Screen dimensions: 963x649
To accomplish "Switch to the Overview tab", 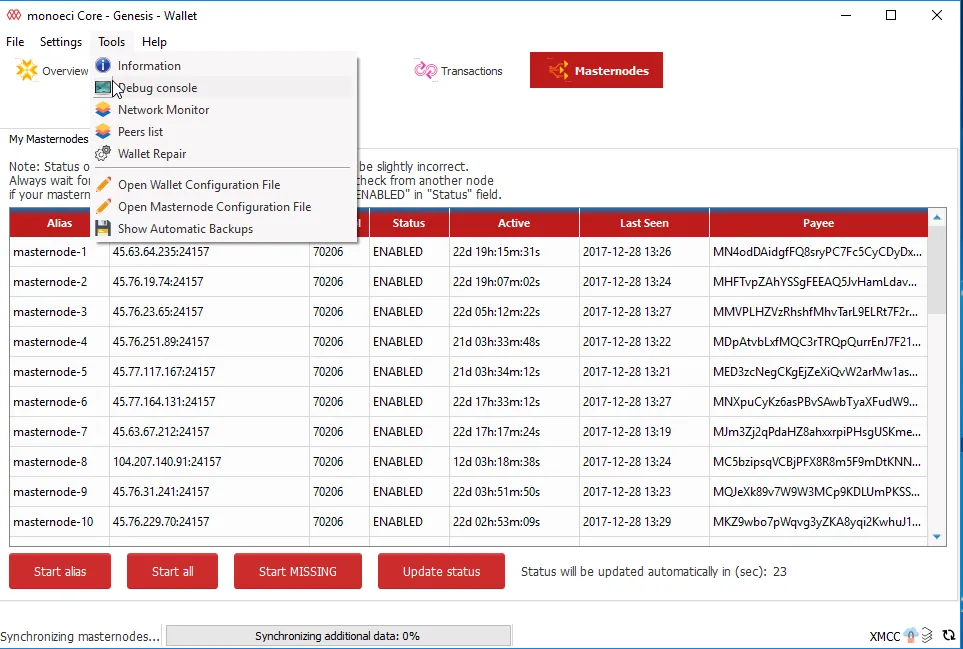I will [52, 71].
